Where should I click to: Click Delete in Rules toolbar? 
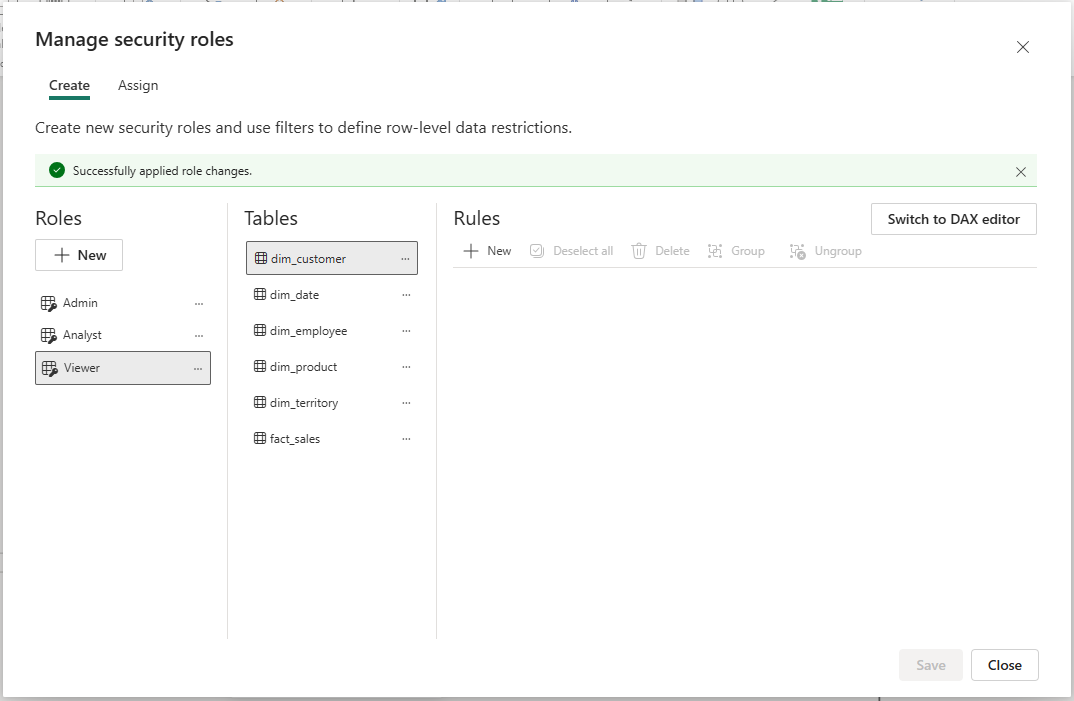(x=660, y=251)
